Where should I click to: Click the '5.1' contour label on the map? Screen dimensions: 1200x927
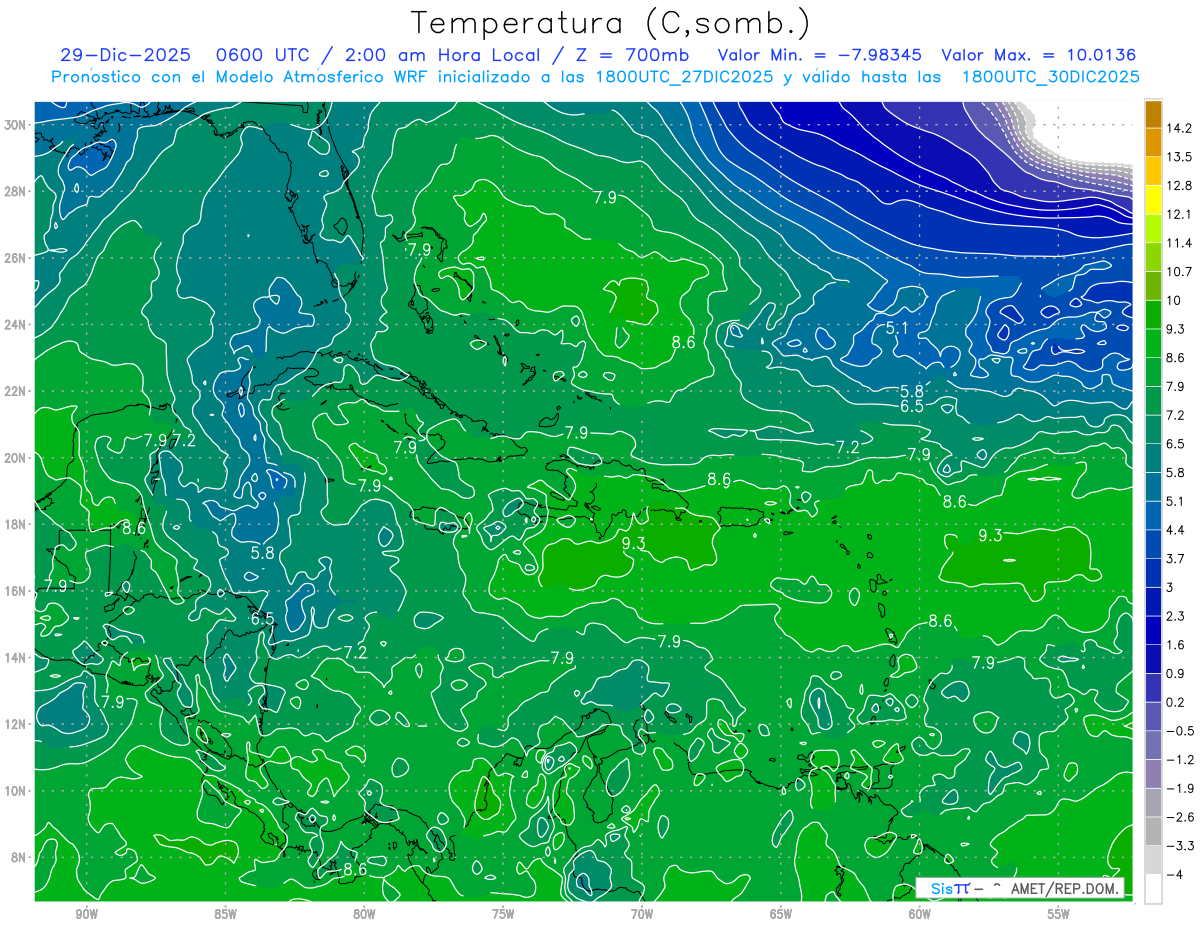[x=897, y=328]
